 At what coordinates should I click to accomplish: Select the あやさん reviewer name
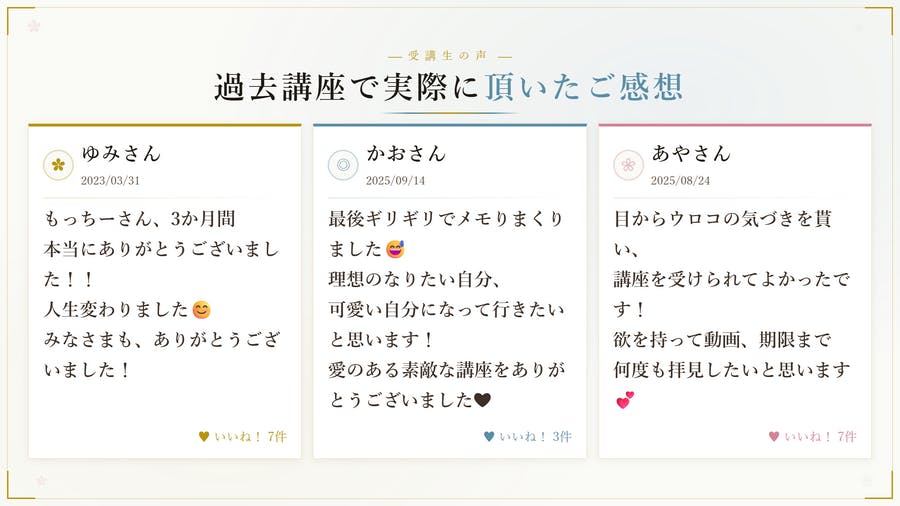tap(691, 153)
